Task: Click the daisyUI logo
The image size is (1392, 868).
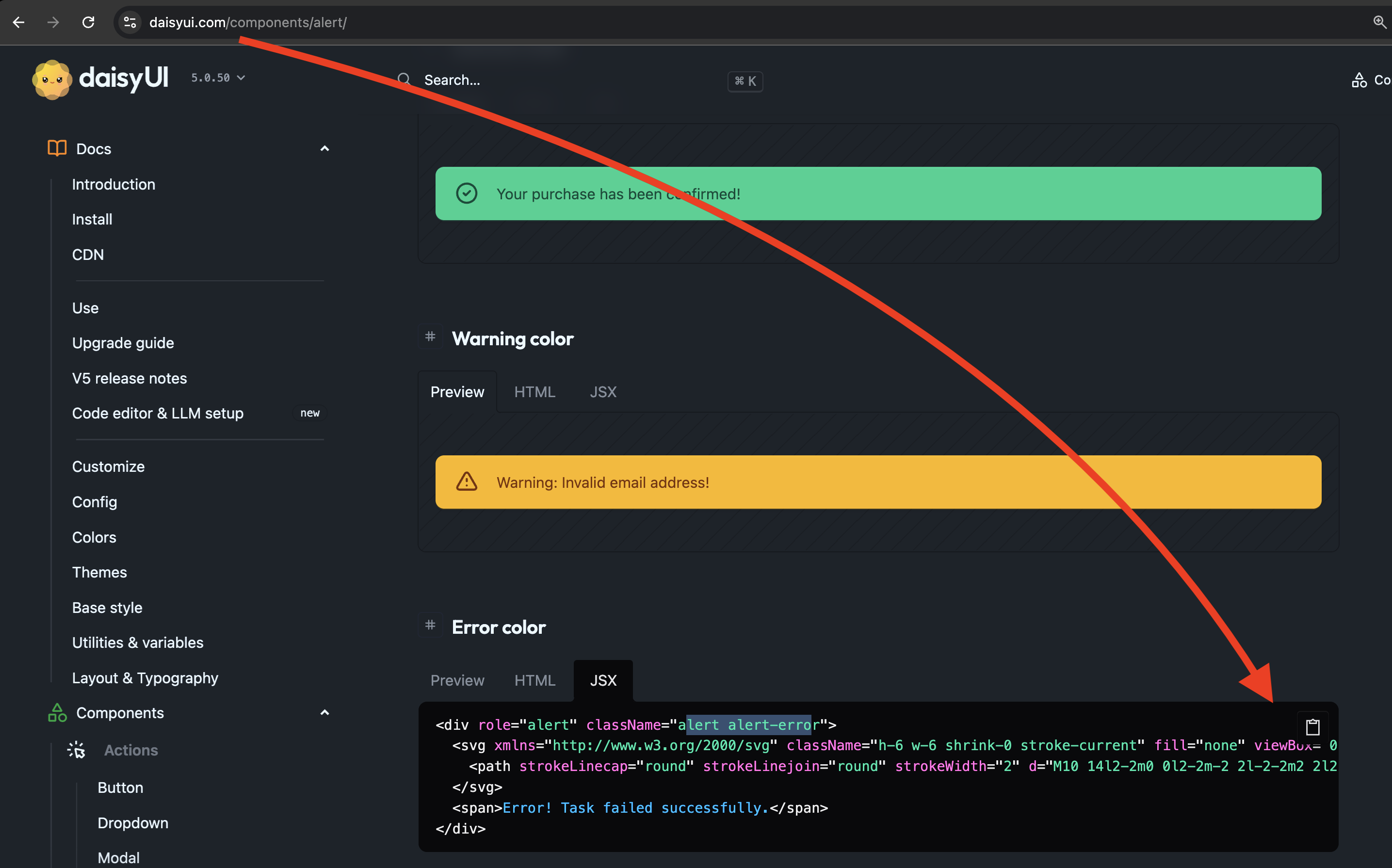Action: coord(101,79)
